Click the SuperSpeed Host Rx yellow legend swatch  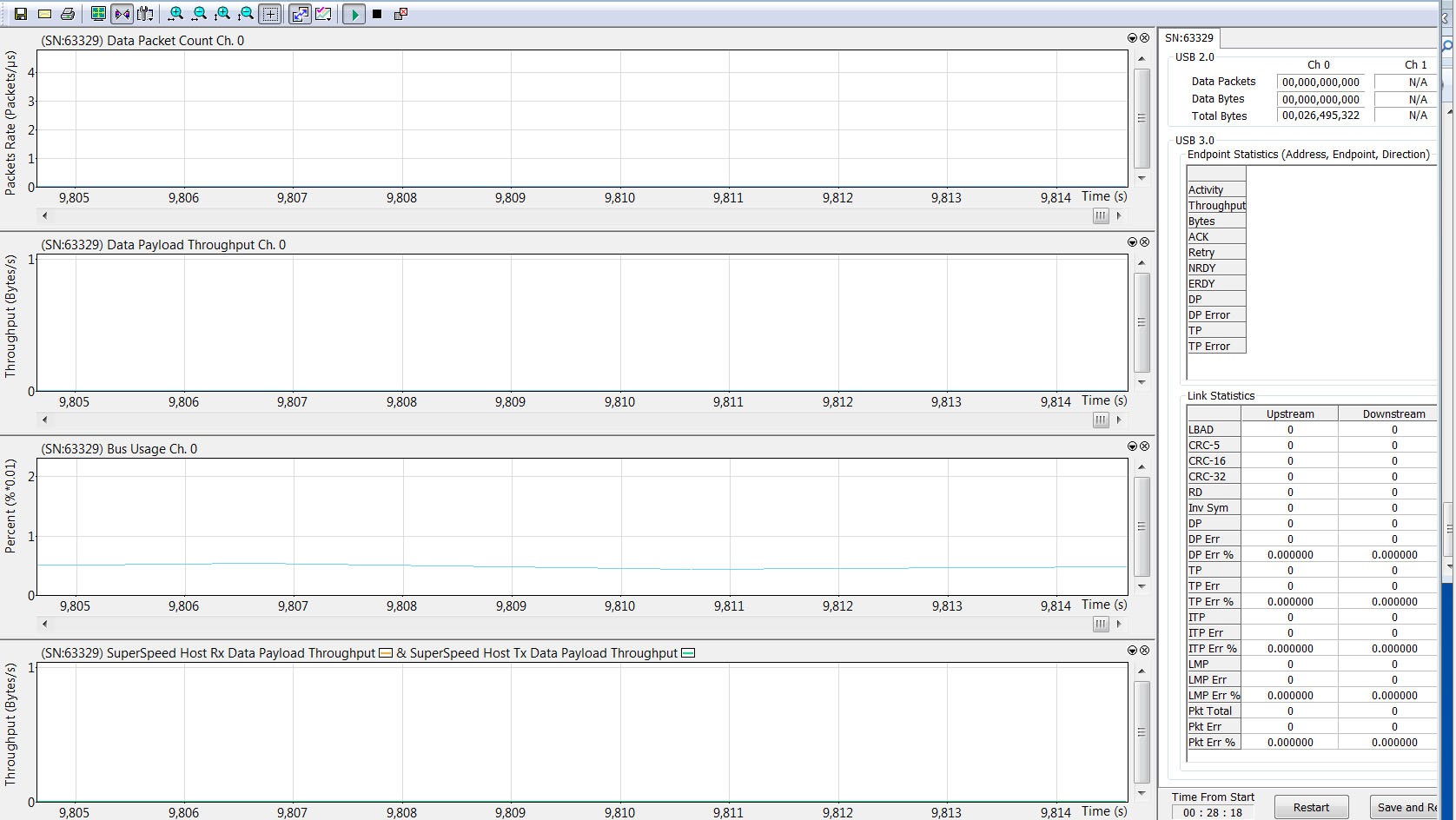point(386,653)
